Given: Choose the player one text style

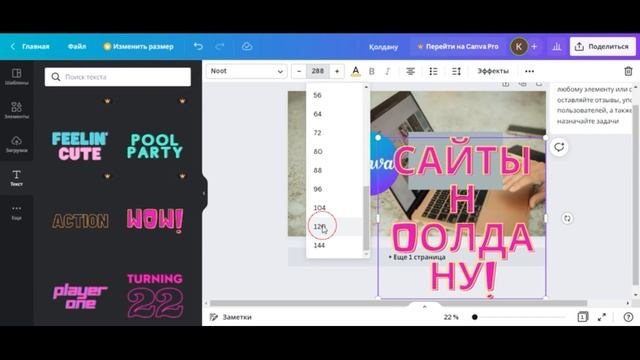Looking at the screenshot, I should [80, 297].
